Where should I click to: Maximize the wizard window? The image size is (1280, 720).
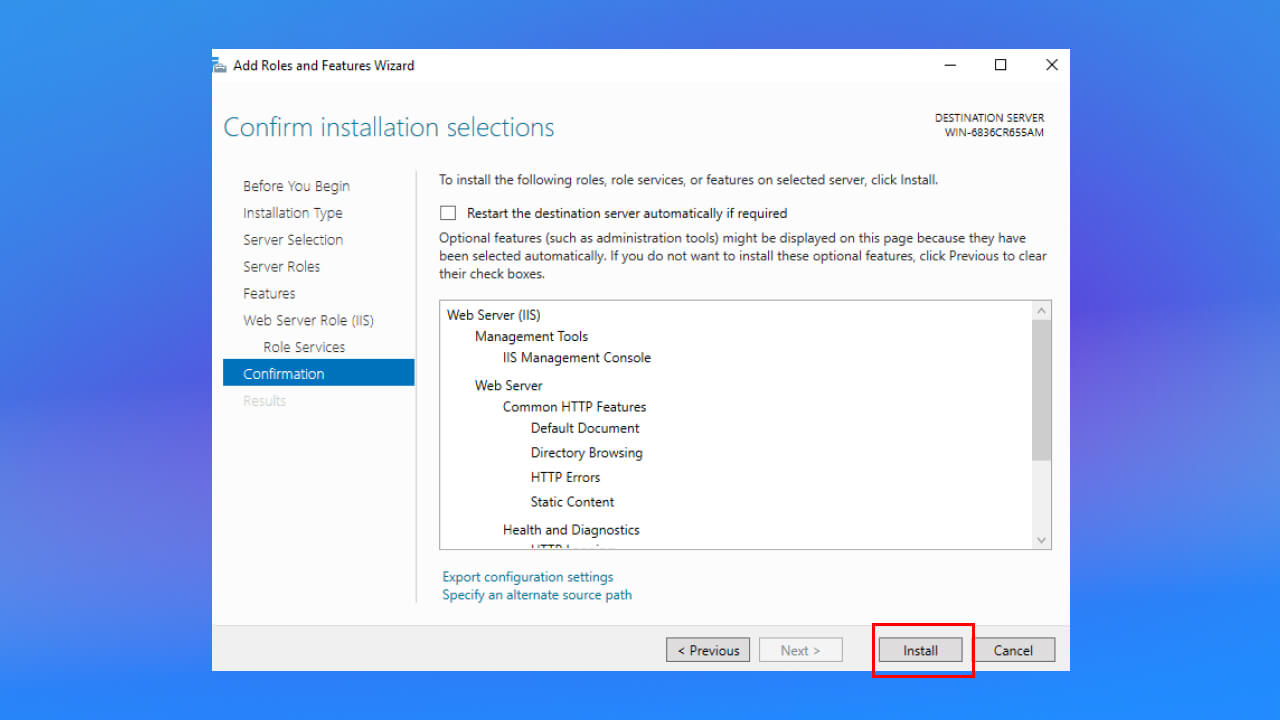(1000, 65)
